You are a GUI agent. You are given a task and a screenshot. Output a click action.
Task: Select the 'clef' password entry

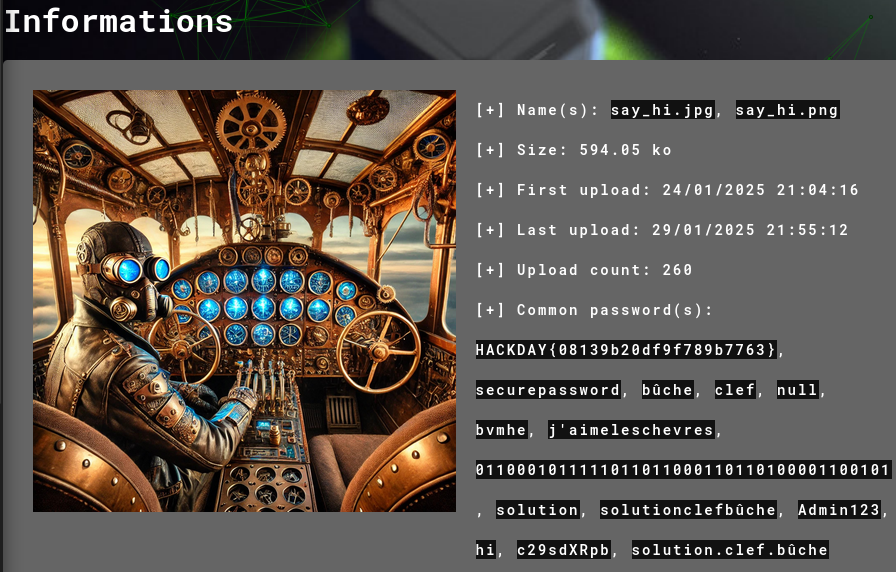[735, 390]
